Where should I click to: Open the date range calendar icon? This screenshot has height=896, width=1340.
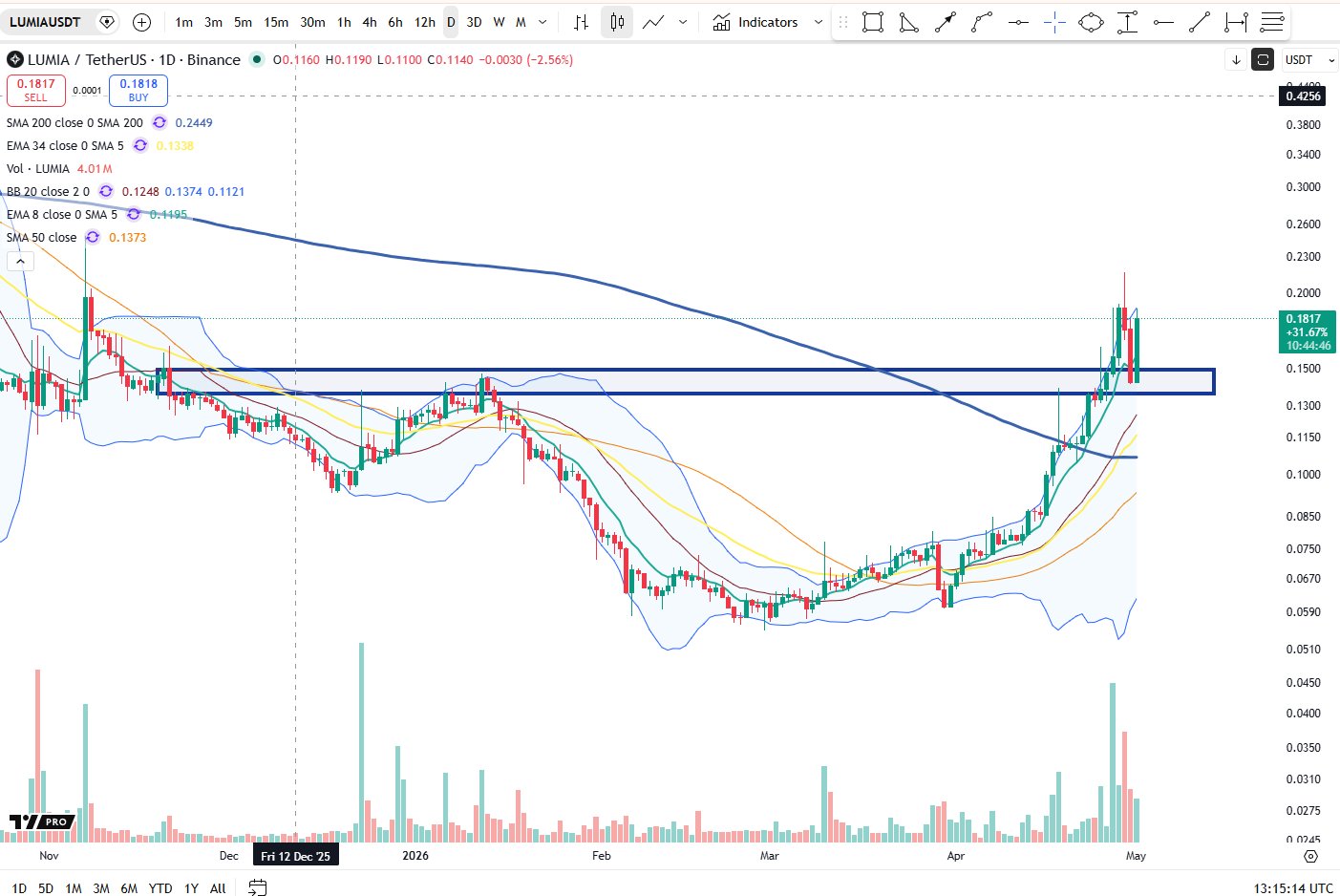point(257,887)
